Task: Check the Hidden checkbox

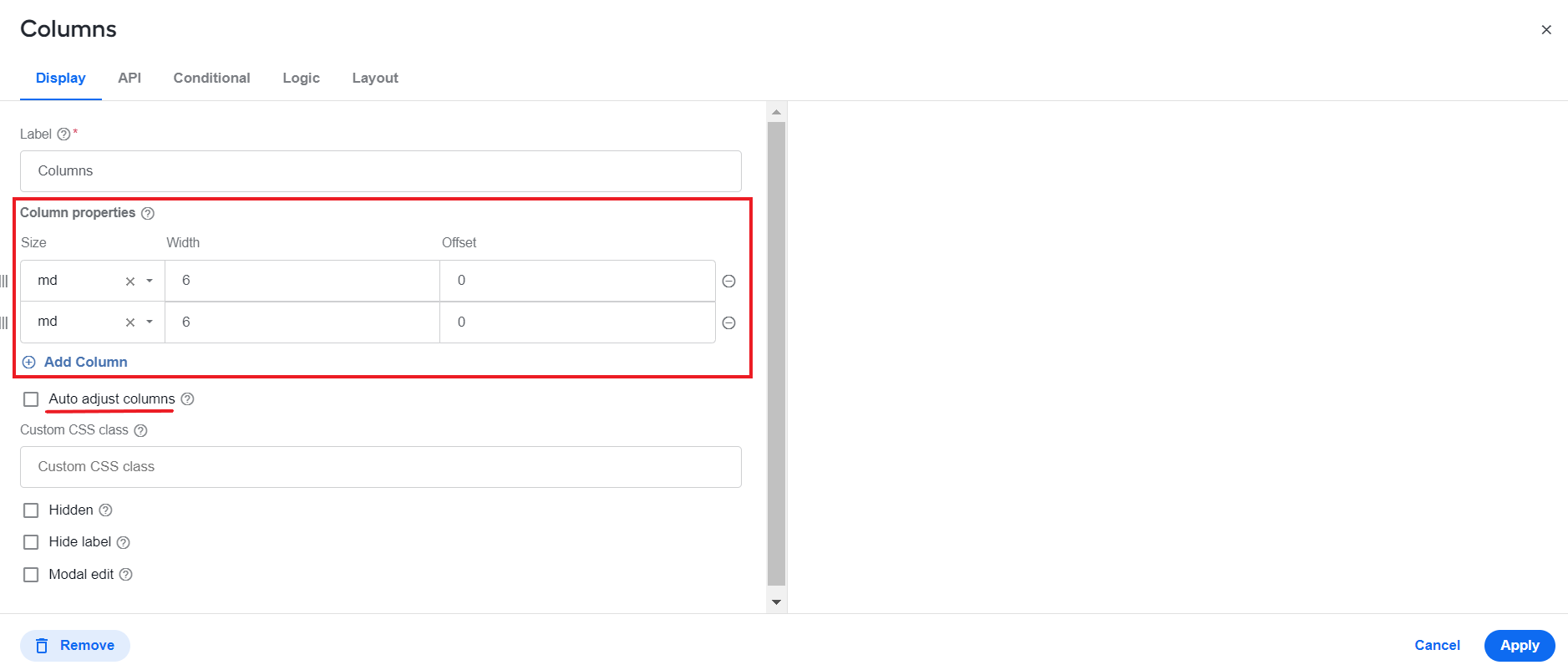Action: pyautogui.click(x=31, y=510)
